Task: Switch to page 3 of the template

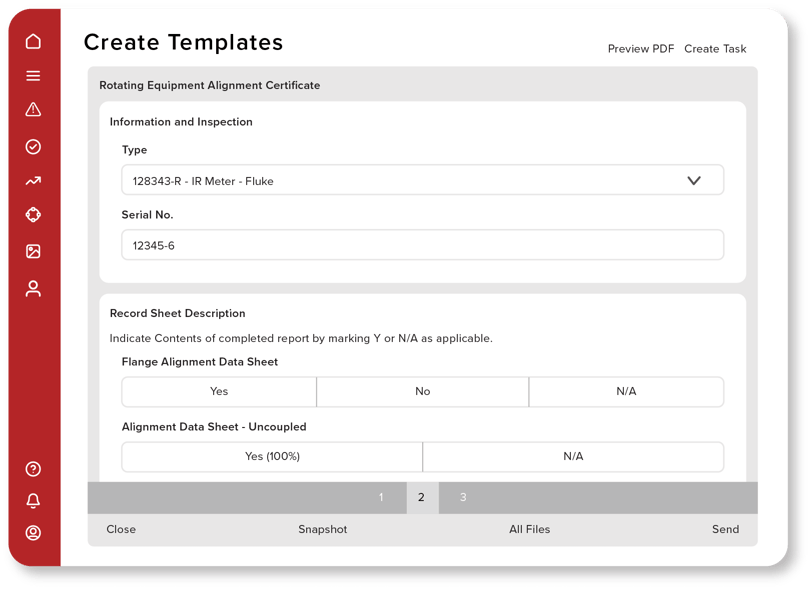Action: point(462,497)
